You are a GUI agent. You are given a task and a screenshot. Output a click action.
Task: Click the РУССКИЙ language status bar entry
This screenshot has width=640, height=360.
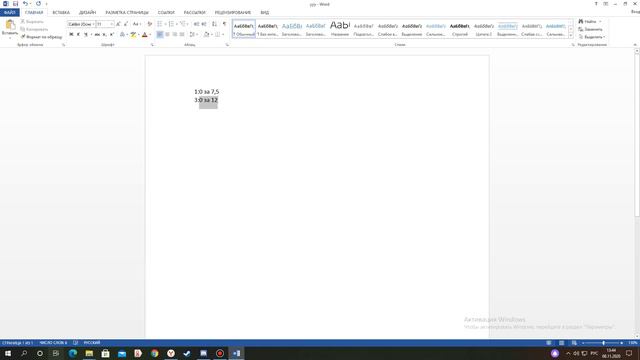92,343
